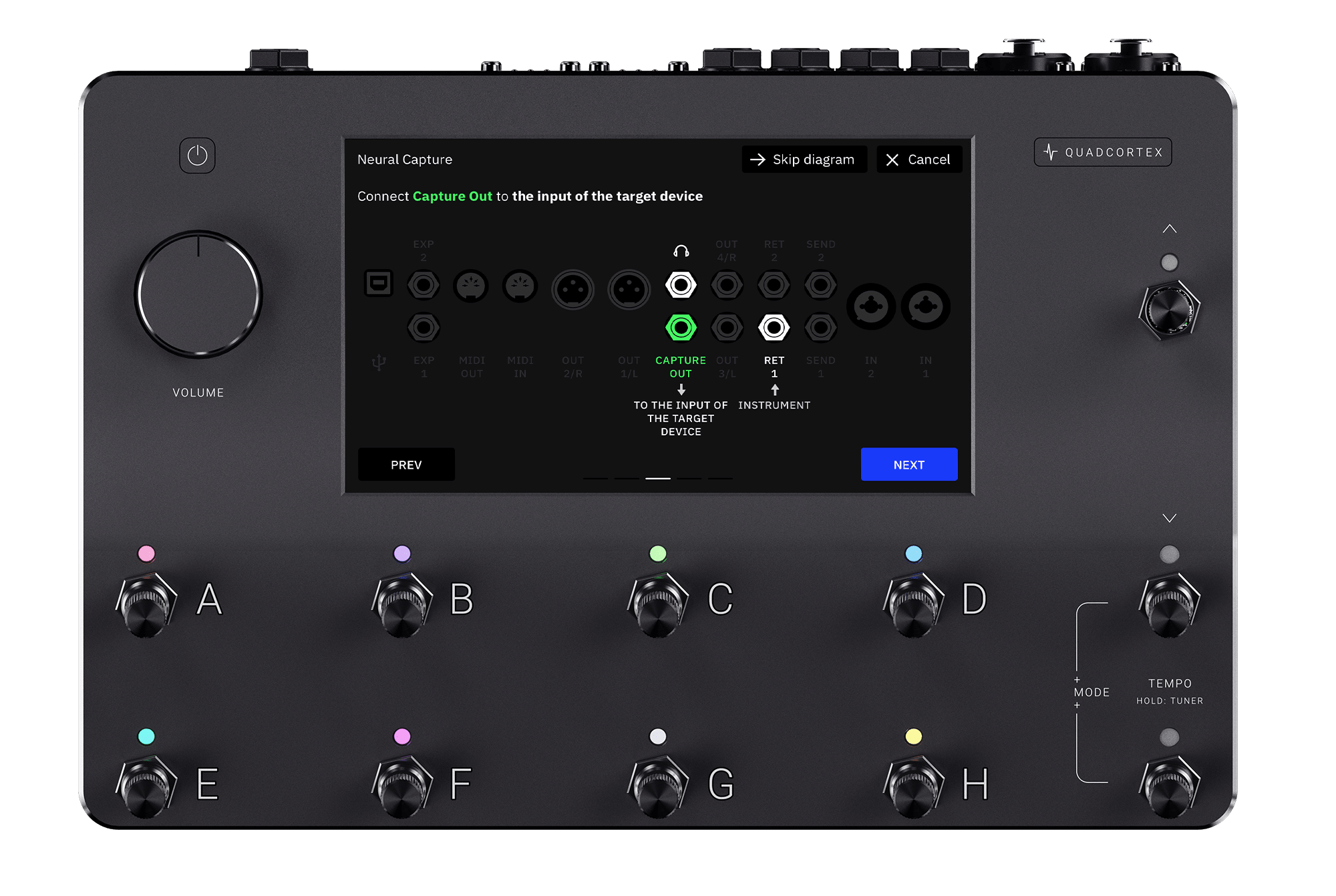Click the EXP 2 jack icon
The width and height of the screenshot is (1336, 896).
pyautogui.click(x=424, y=284)
